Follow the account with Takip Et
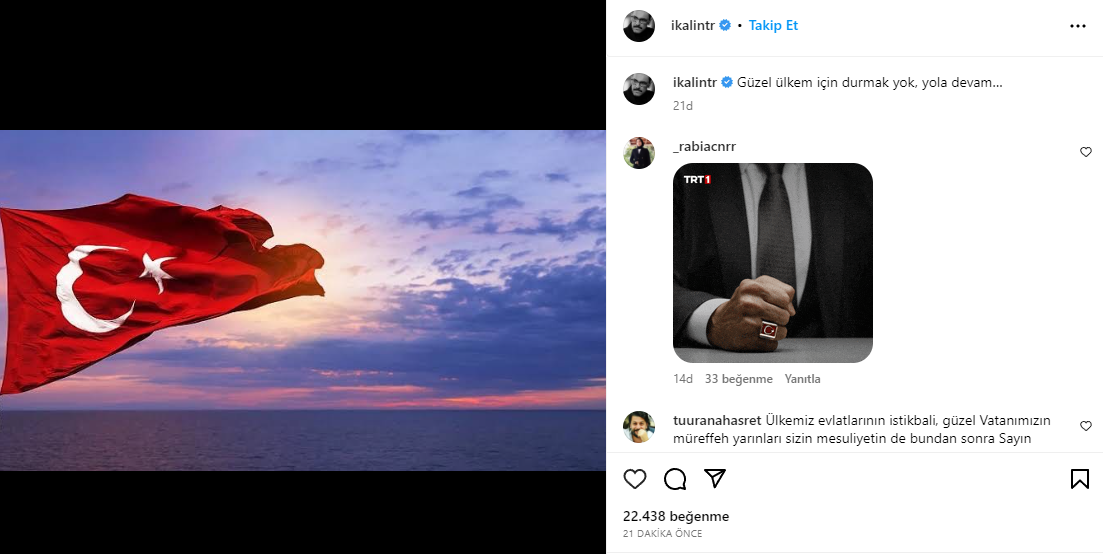This screenshot has width=1103, height=554. click(x=773, y=26)
